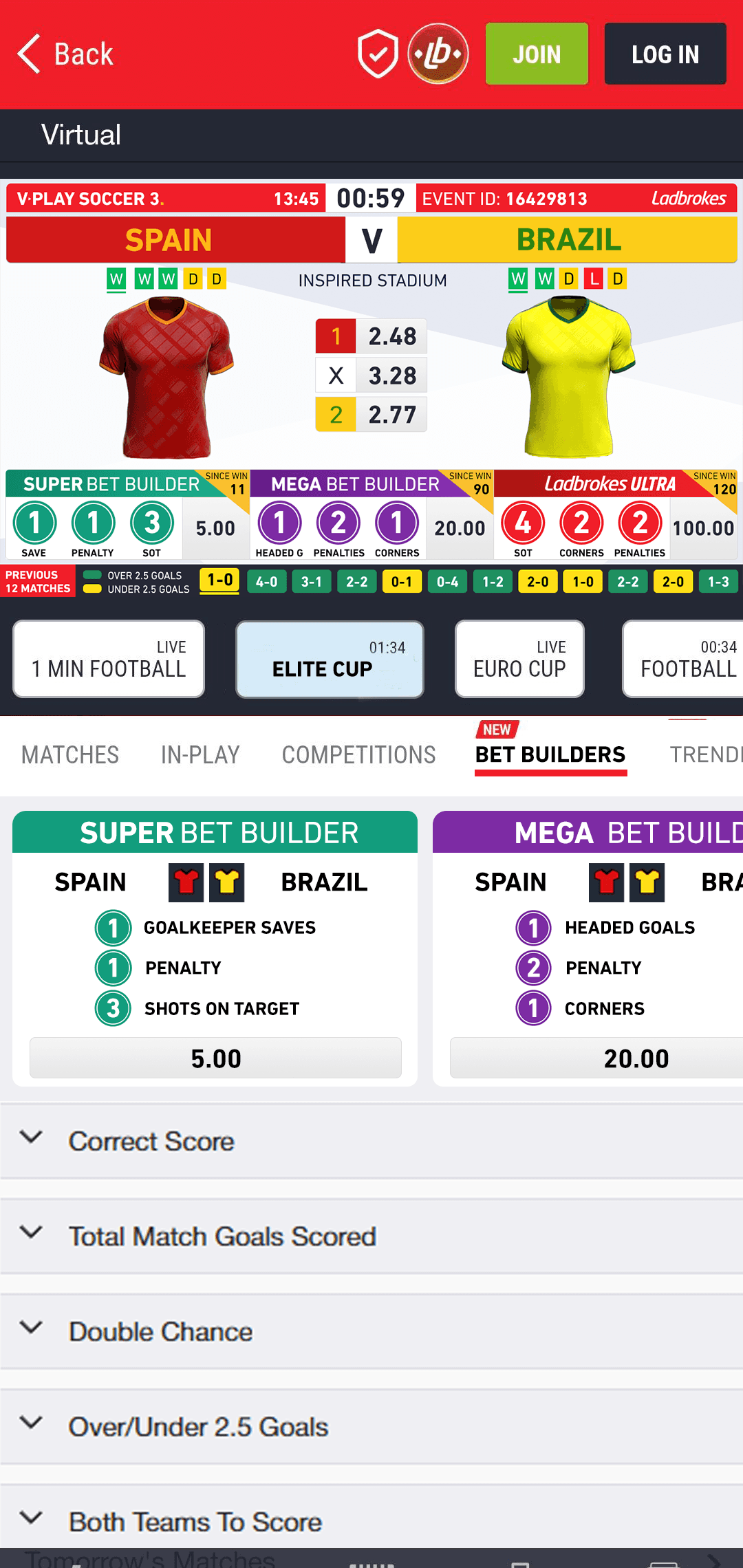This screenshot has height=1568, width=743.
Task: Expand the Correct Score market
Action: tap(151, 1142)
